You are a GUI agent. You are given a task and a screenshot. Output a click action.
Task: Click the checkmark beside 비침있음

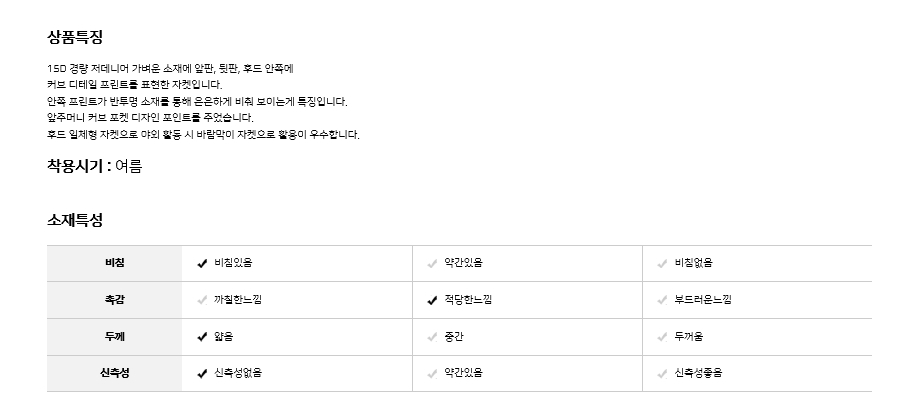(202, 263)
